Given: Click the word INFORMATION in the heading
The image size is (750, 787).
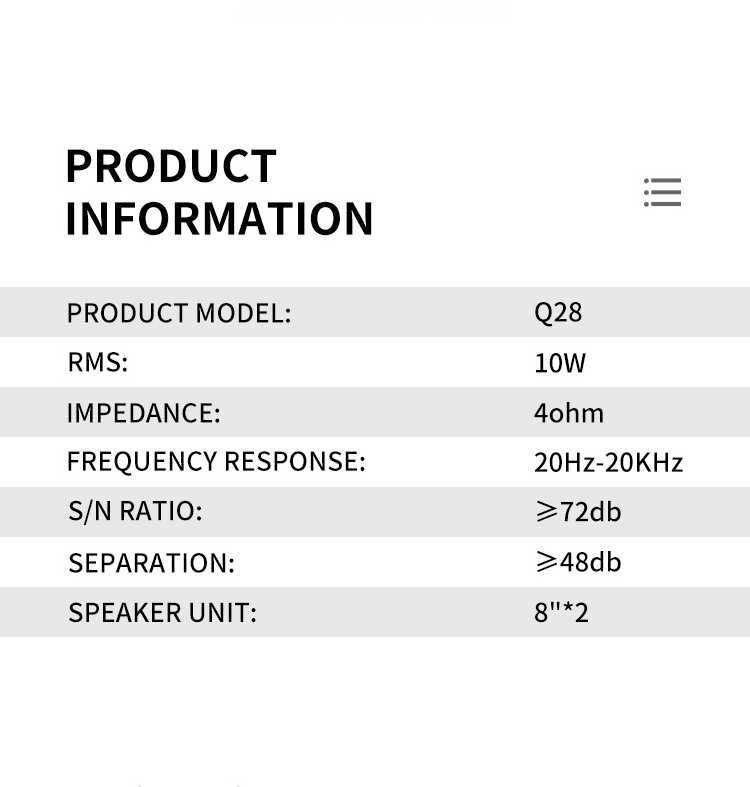Looking at the screenshot, I should 219,219.
